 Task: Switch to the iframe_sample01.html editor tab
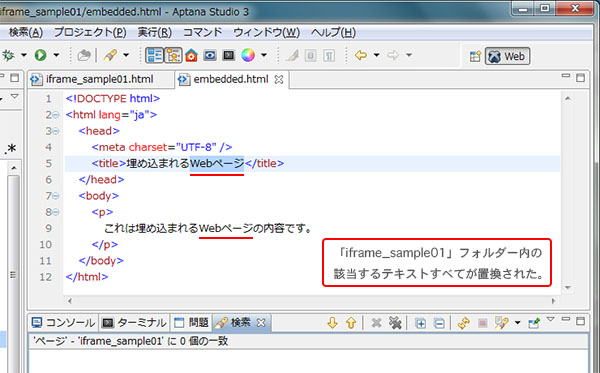[x=99, y=79]
